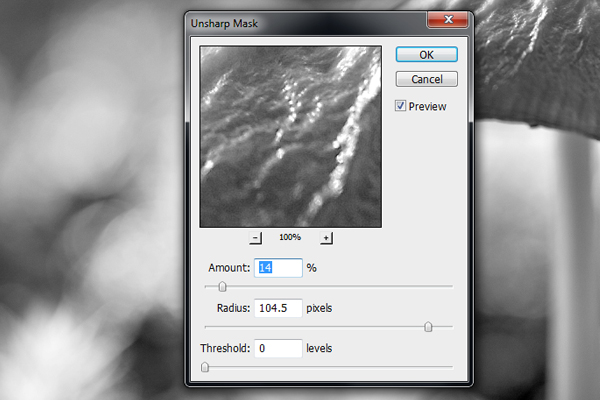Click the Amount label
The width and height of the screenshot is (600, 400).
[229, 268]
